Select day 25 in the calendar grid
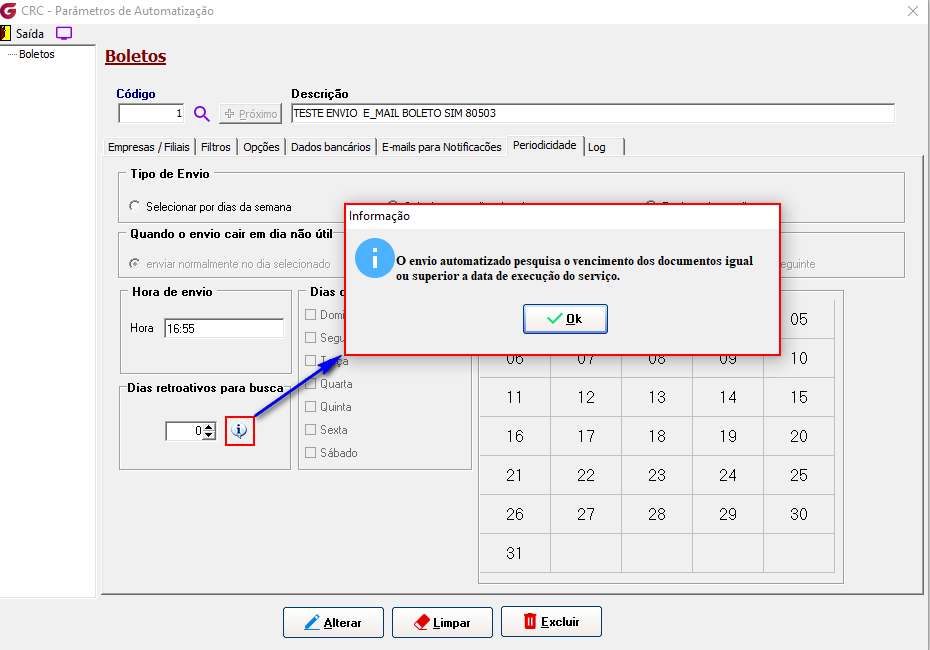Viewport: 930px width, 650px height. point(799,476)
